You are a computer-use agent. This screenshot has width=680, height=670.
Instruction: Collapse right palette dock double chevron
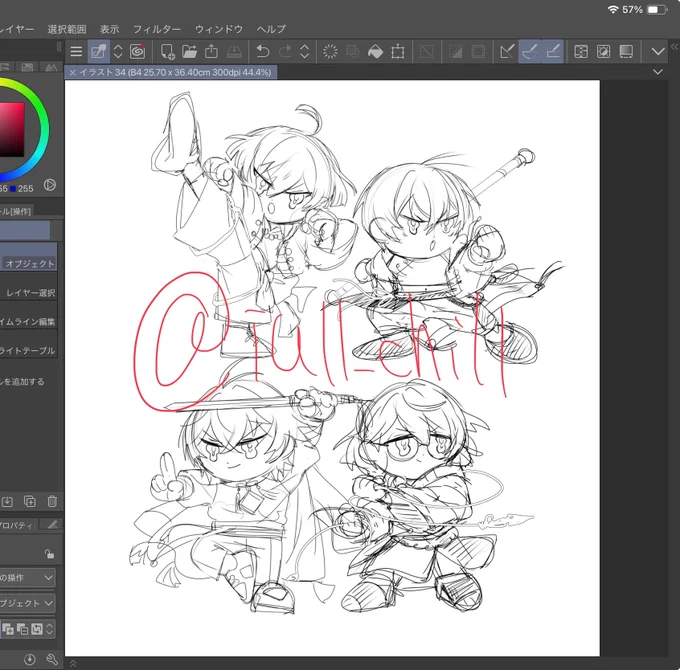click(x=674, y=46)
